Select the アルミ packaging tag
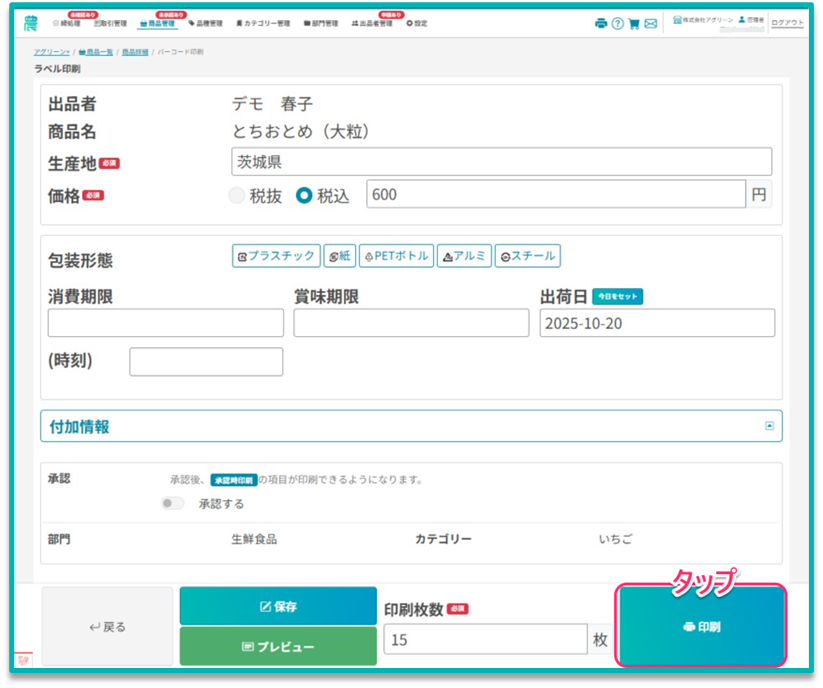 coord(464,256)
